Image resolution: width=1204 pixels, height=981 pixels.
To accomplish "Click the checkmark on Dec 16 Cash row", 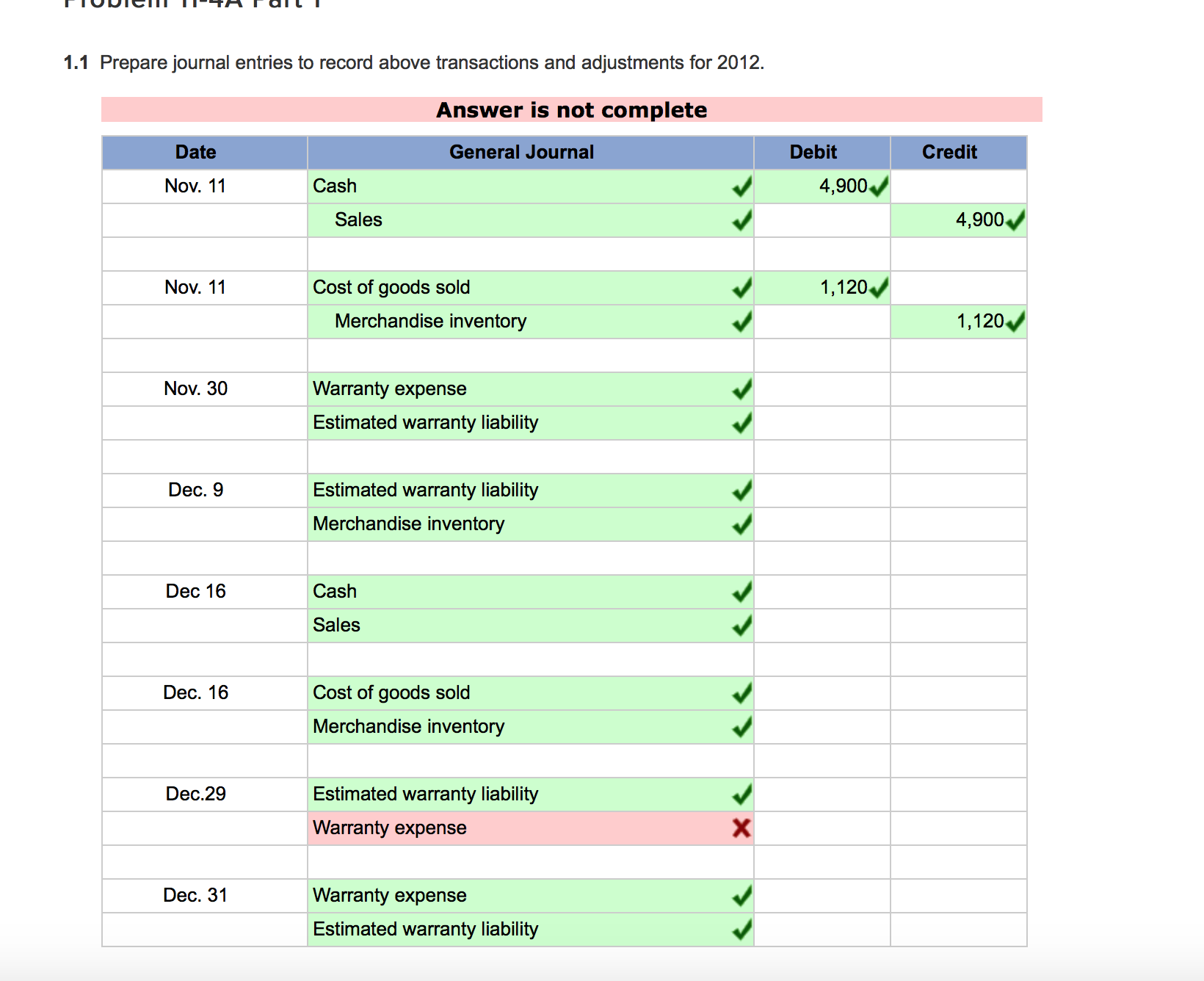I will pos(742,591).
